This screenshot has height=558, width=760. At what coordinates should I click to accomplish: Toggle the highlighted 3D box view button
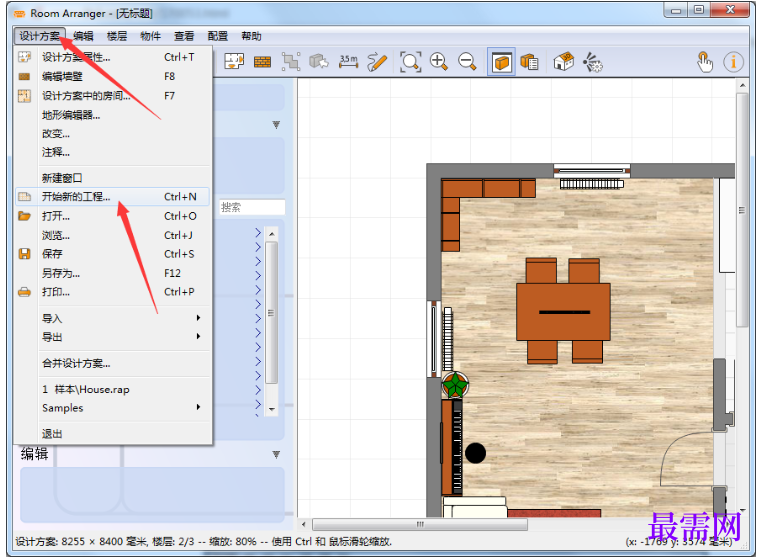coord(501,62)
